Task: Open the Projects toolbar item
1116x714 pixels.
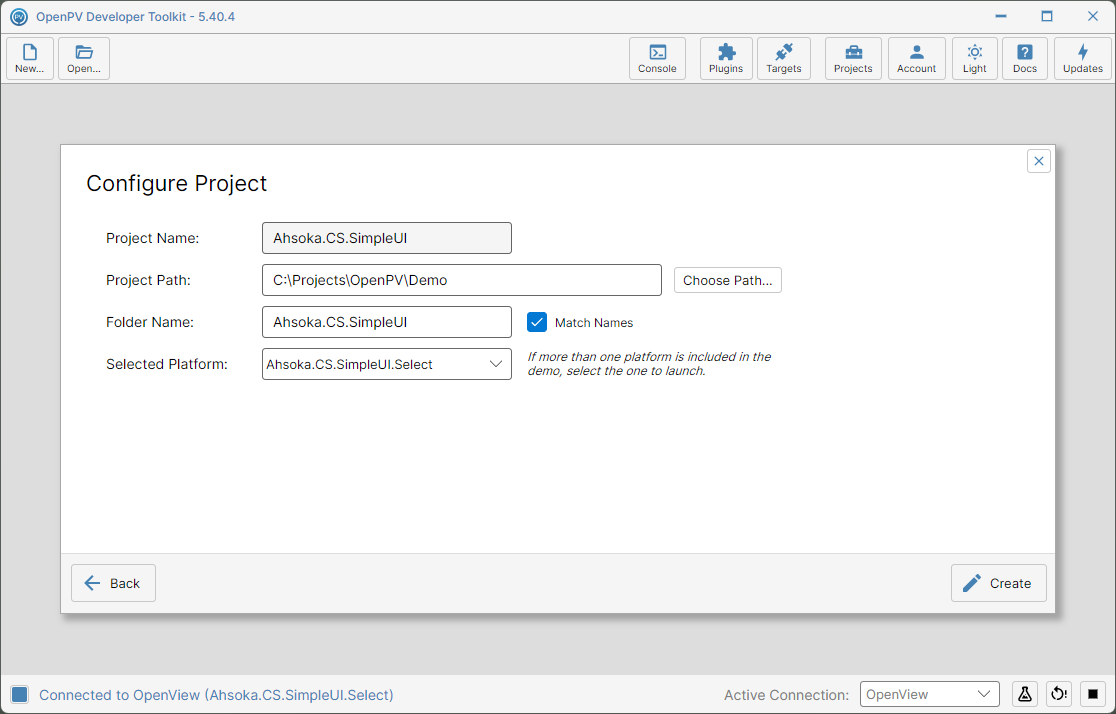Action: click(853, 58)
